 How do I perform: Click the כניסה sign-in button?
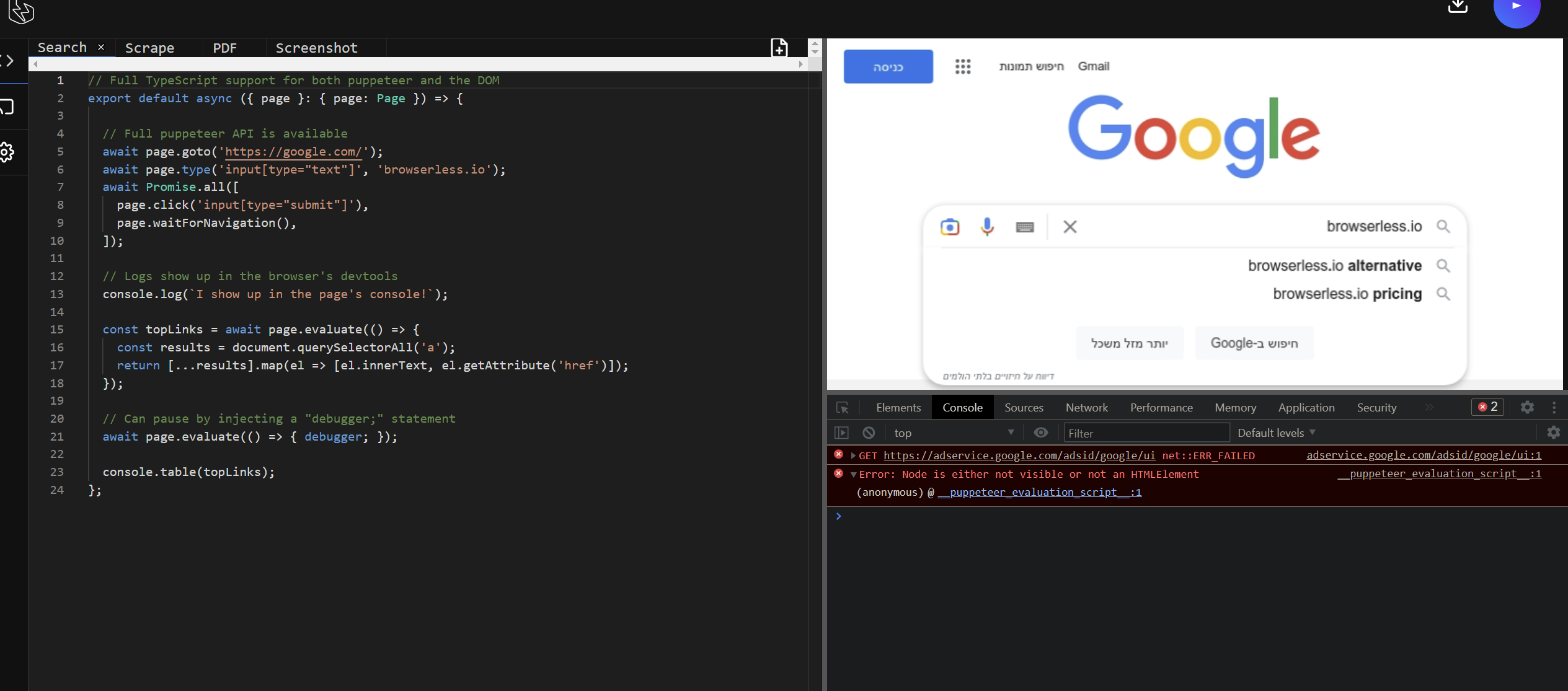point(887,66)
